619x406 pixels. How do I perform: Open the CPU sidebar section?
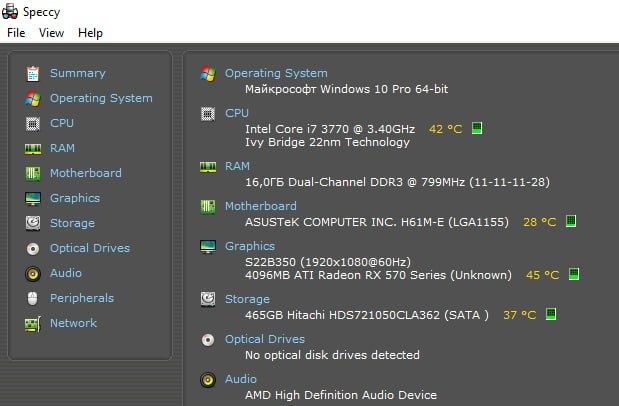point(62,123)
